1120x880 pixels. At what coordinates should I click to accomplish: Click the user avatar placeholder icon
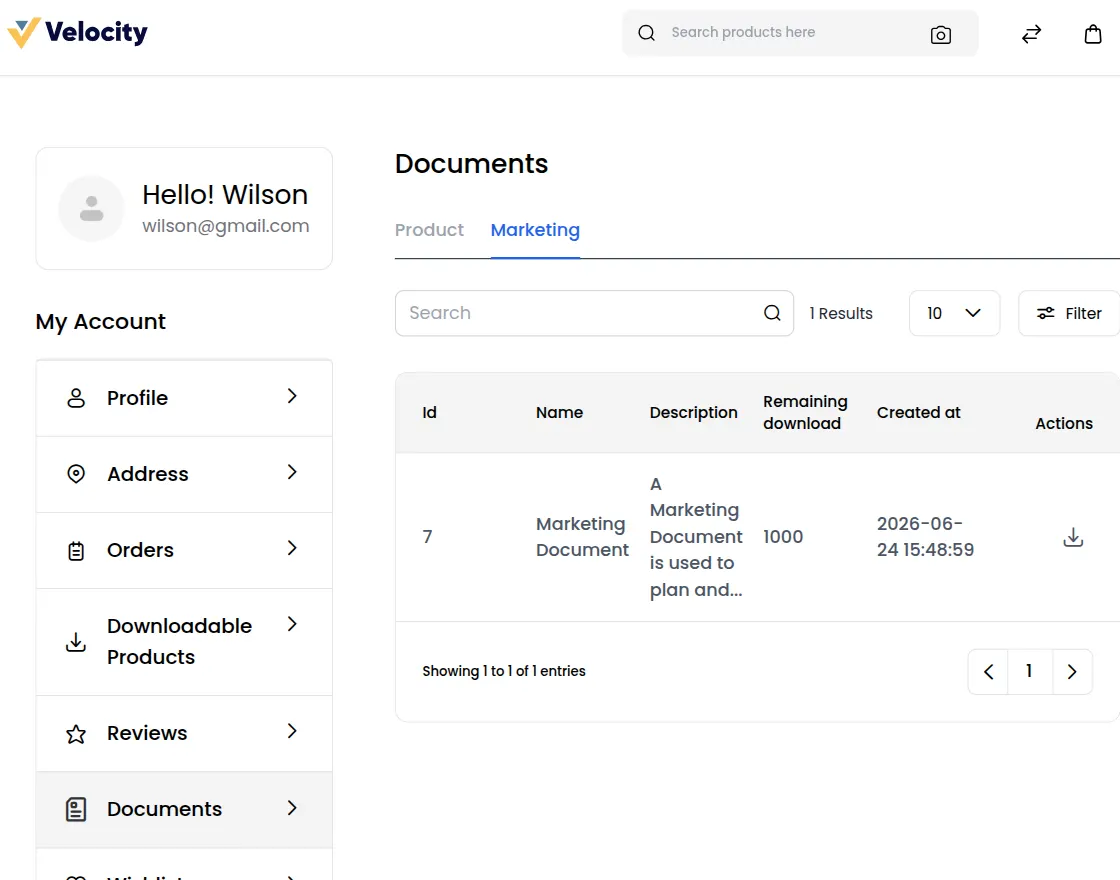coord(91,209)
